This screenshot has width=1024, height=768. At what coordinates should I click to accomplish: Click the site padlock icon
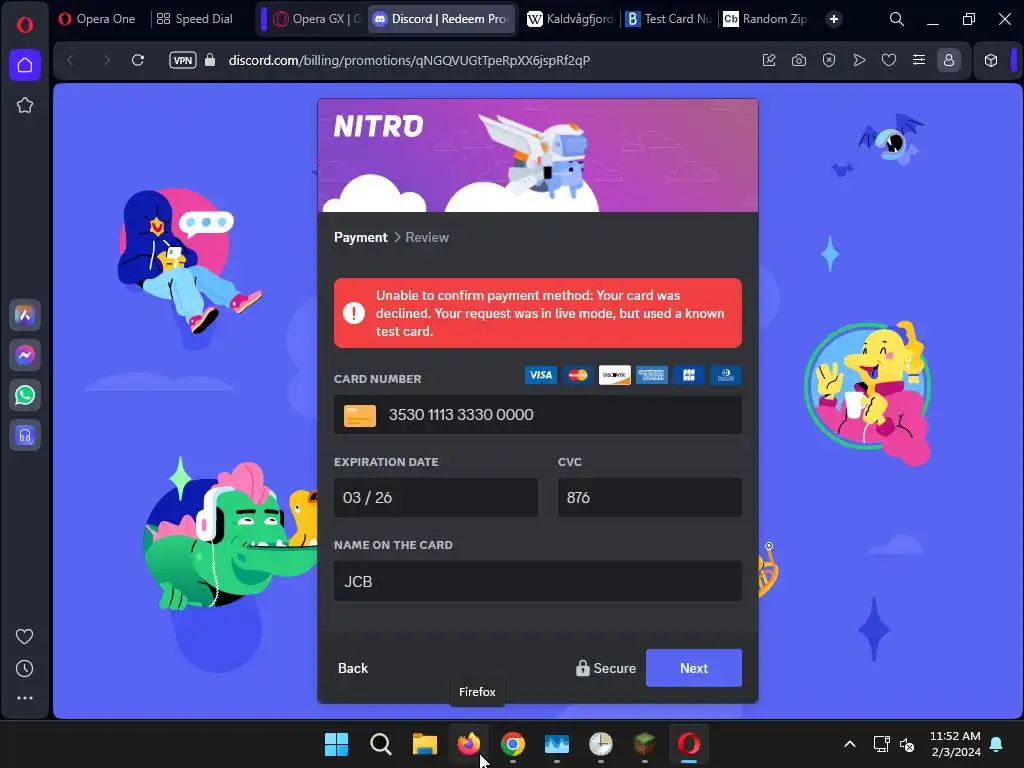pyautogui.click(x=210, y=60)
